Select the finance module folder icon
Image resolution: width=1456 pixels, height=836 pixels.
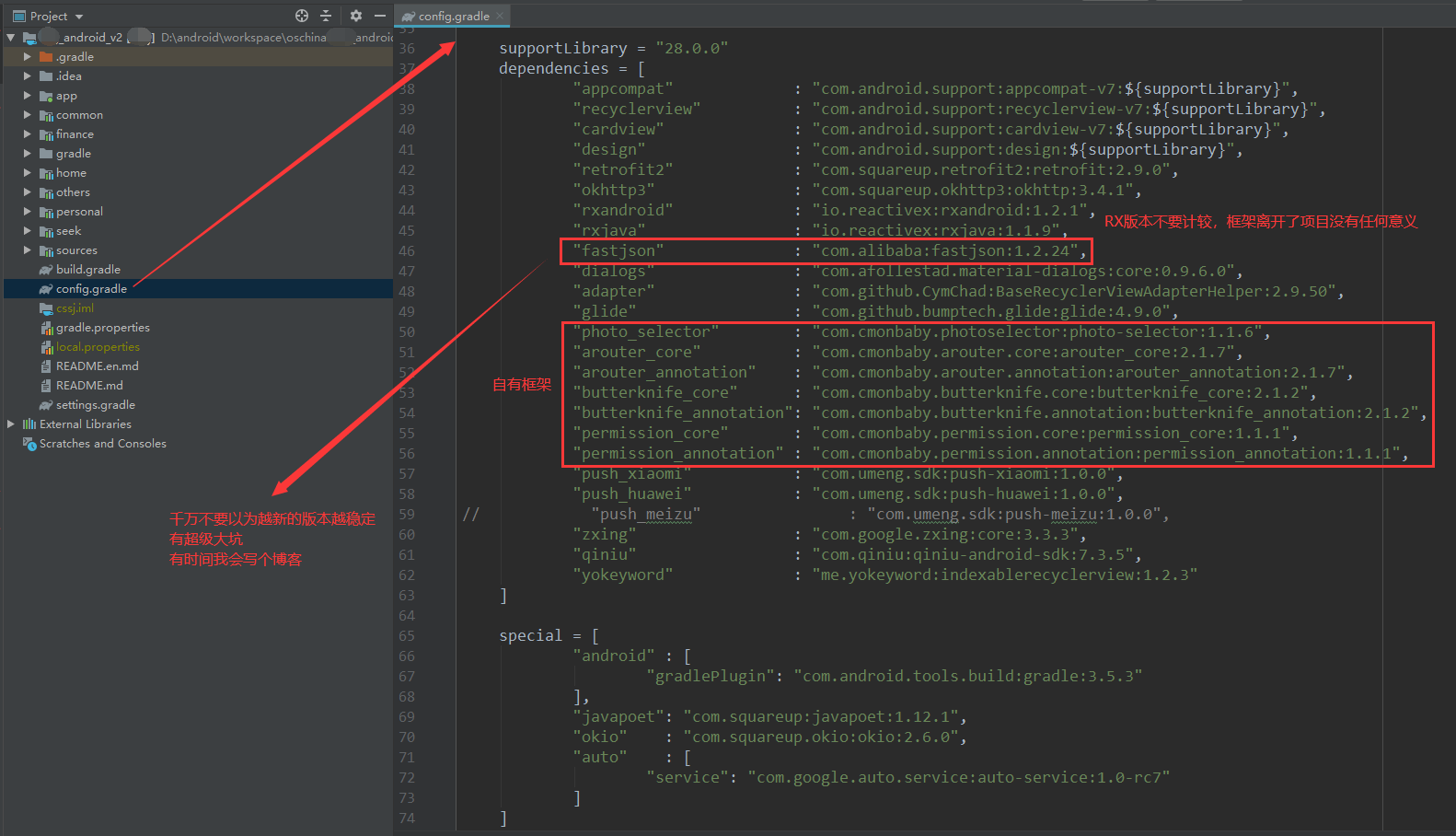click(46, 134)
